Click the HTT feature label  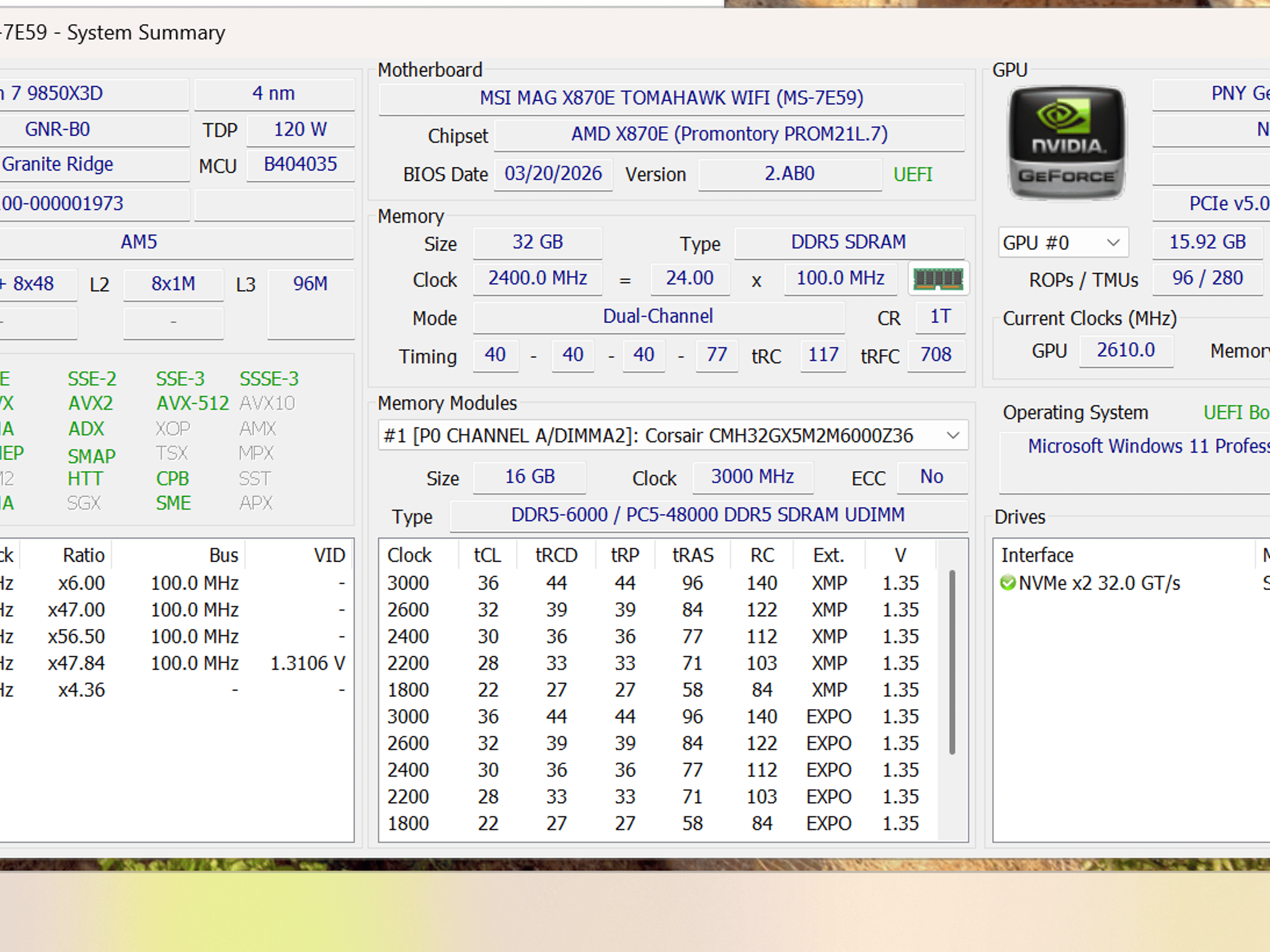tap(85, 478)
